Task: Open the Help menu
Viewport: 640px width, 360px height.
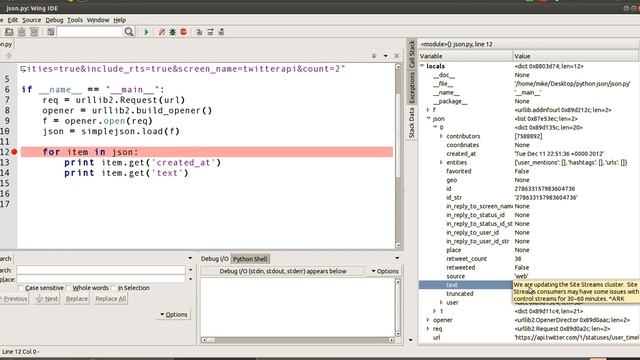Action: 120,20
